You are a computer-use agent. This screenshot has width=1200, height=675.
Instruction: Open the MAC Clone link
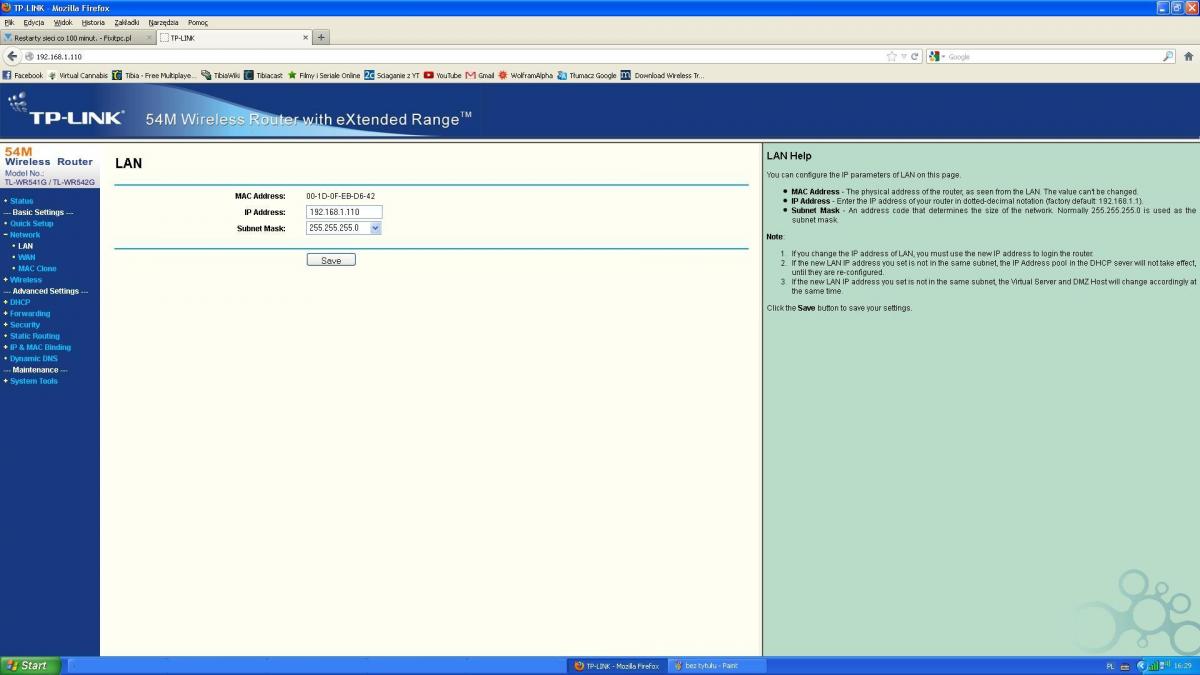[37, 268]
